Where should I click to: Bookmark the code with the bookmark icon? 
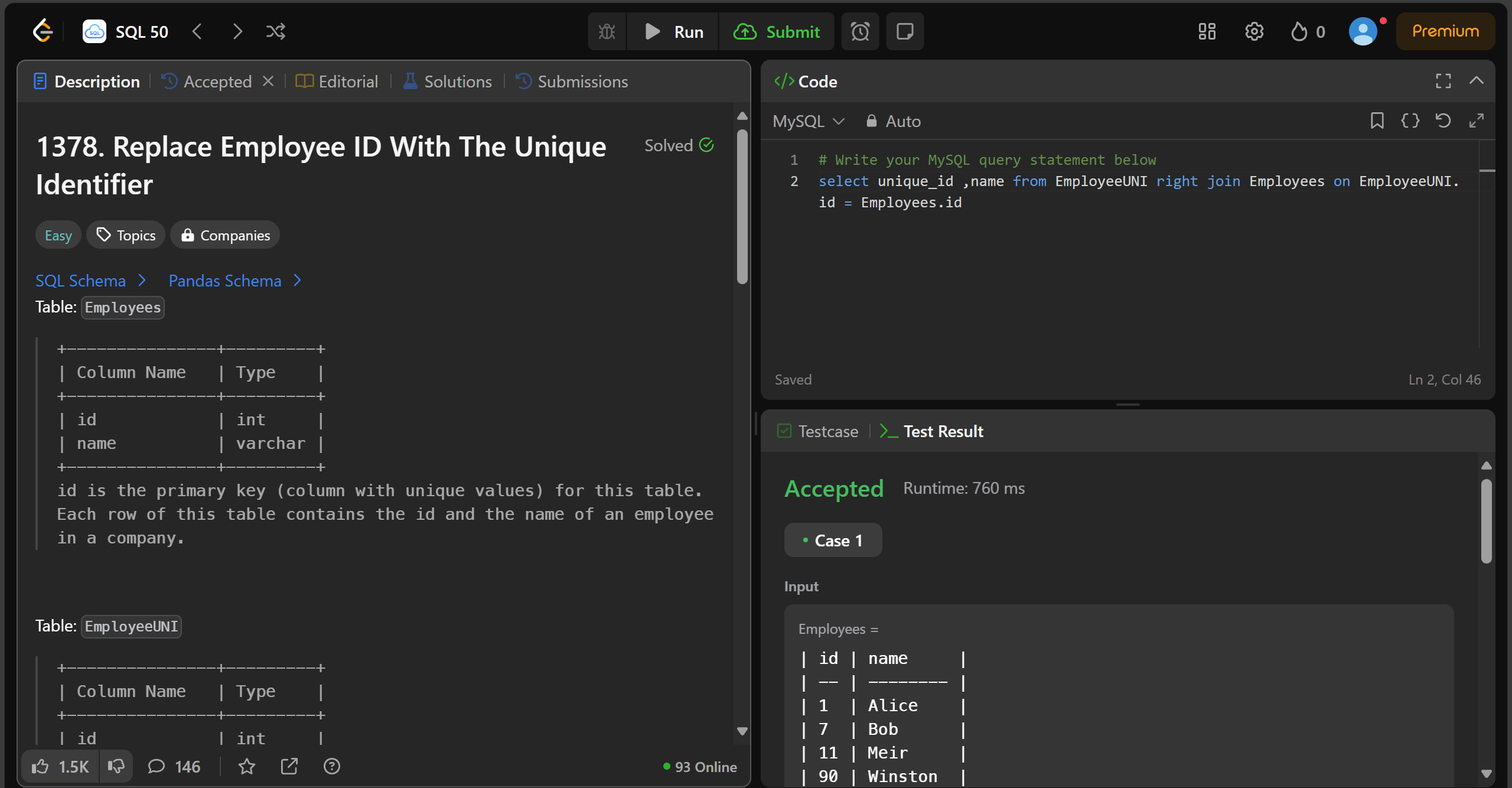[1377, 121]
